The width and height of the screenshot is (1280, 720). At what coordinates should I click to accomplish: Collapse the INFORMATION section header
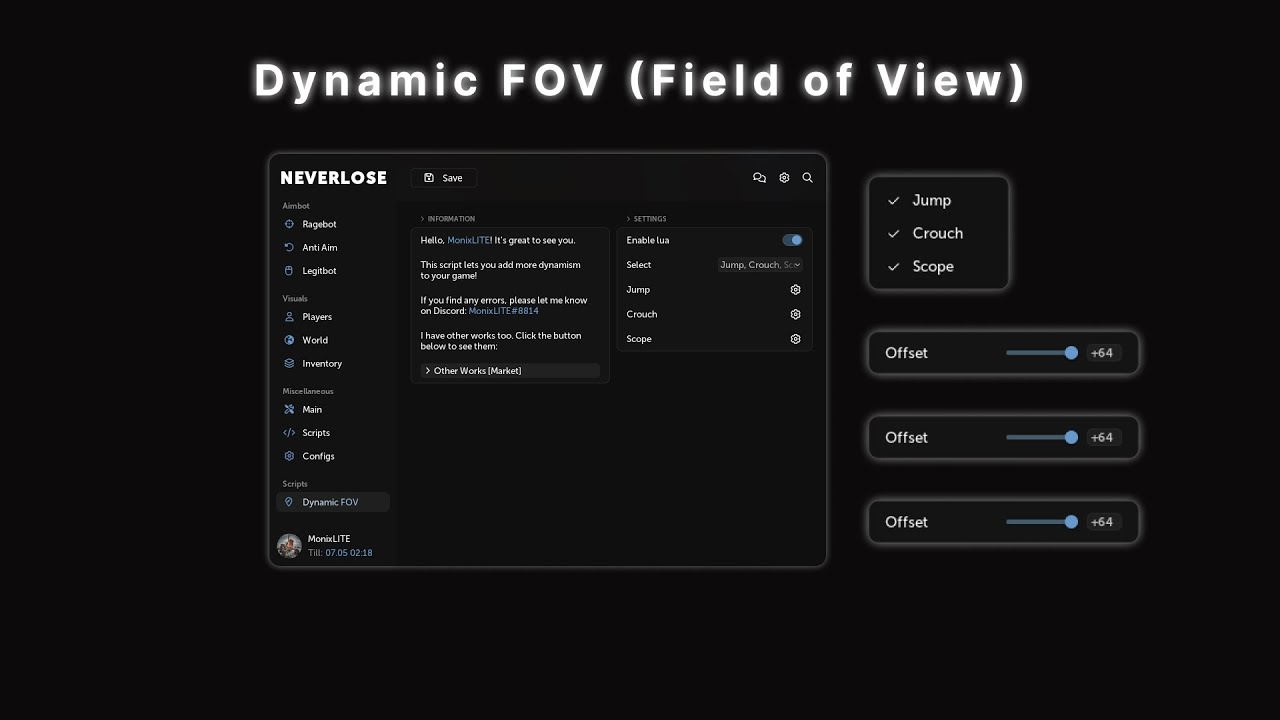[x=447, y=219]
